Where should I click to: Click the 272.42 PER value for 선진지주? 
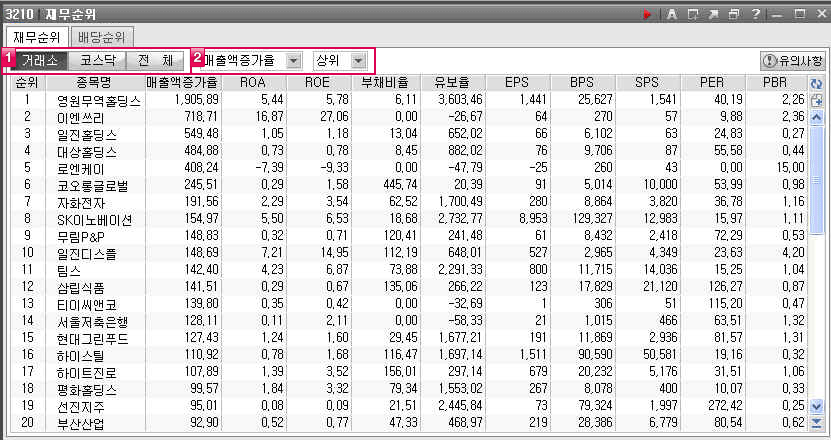click(725, 405)
